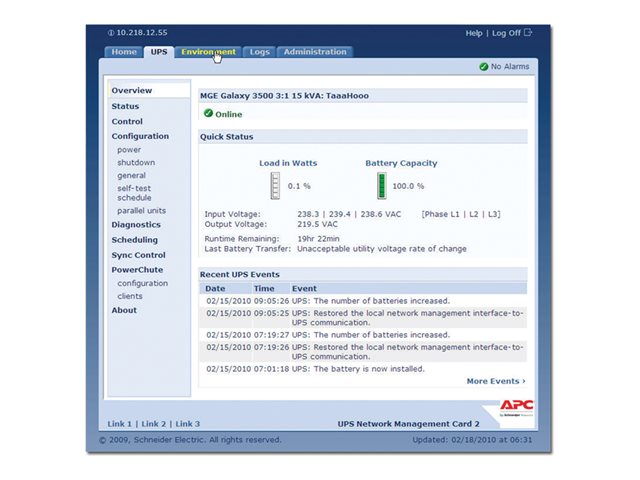Click the Updated timestamp in footer
Screen dimensions: 640x480
(x=472, y=440)
